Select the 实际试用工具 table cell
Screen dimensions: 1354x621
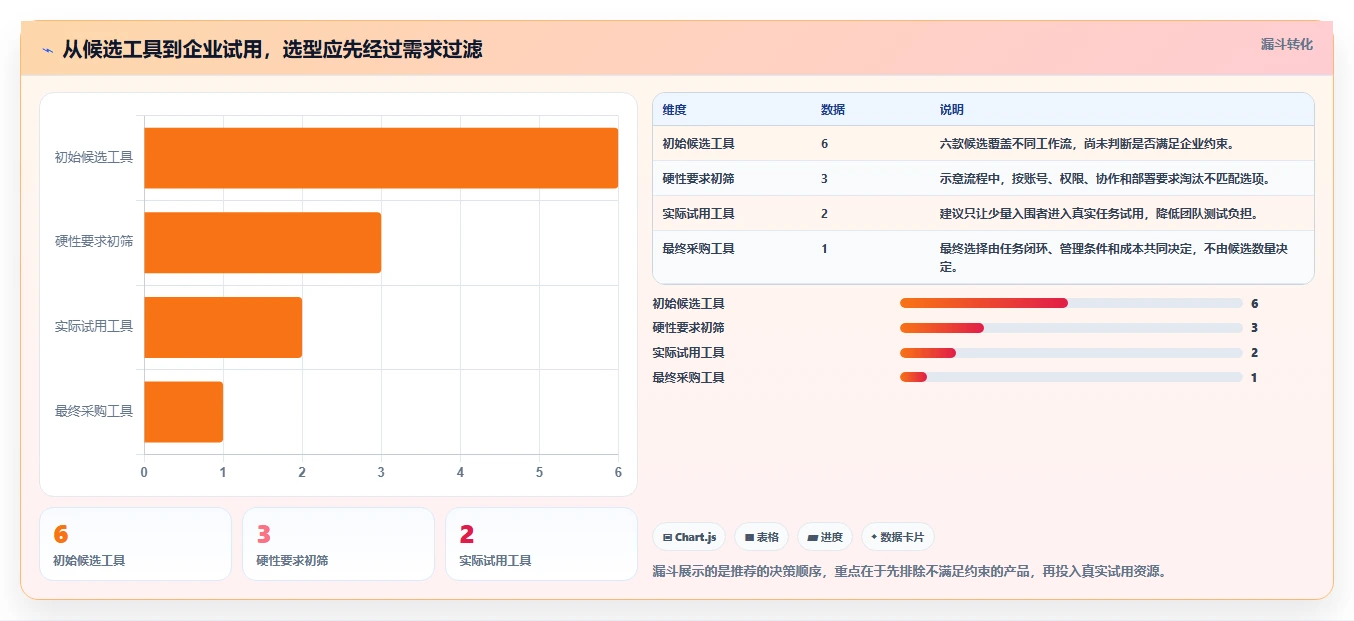(x=698, y=214)
